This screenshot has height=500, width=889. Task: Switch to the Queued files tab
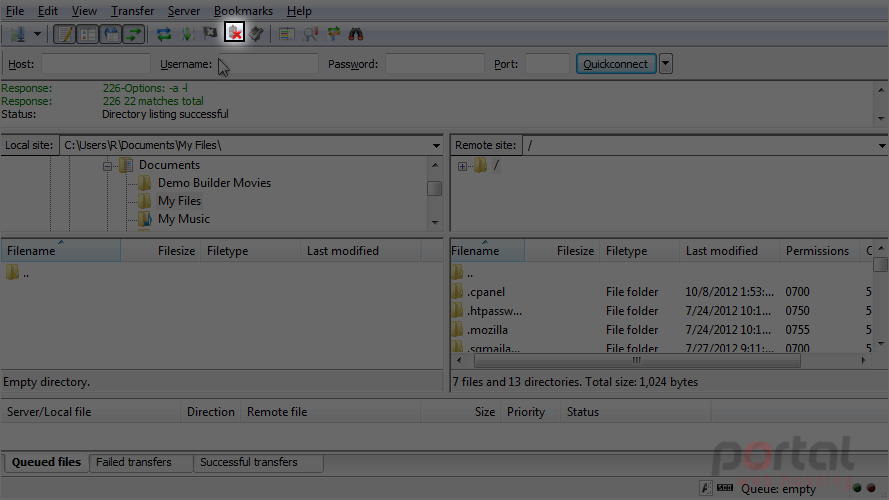point(46,462)
